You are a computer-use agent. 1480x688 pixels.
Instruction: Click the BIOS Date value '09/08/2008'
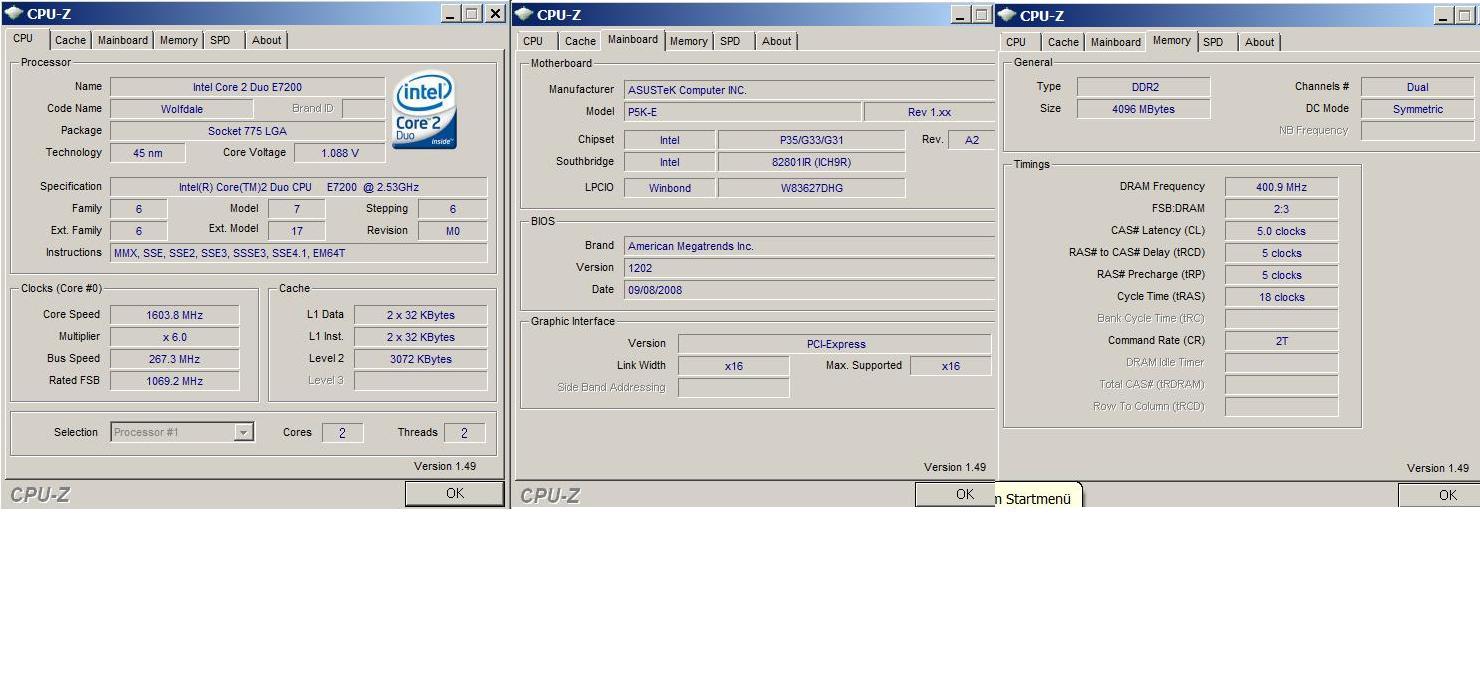coord(809,290)
